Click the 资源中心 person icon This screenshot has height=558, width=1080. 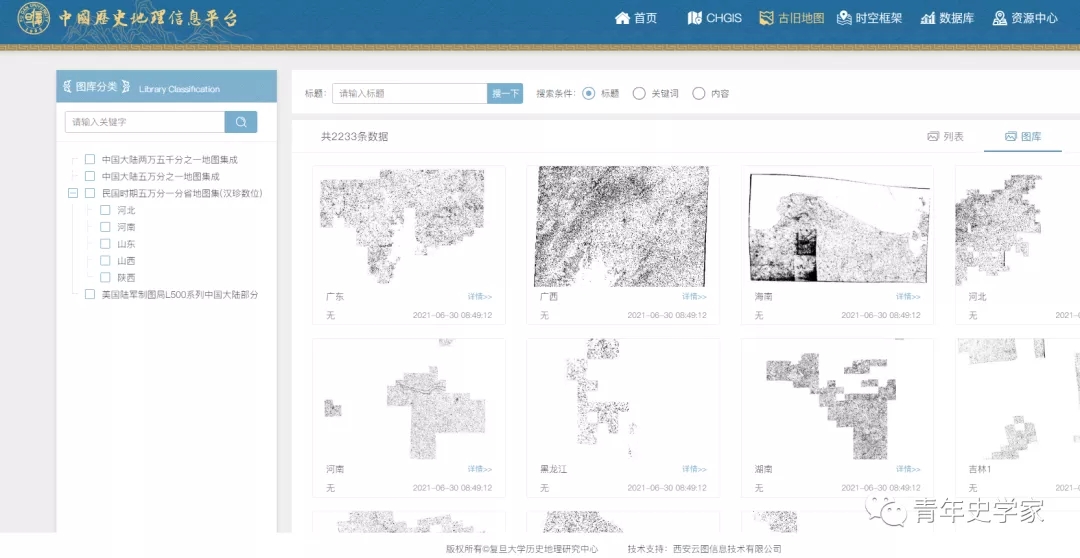pyautogui.click(x=999, y=18)
